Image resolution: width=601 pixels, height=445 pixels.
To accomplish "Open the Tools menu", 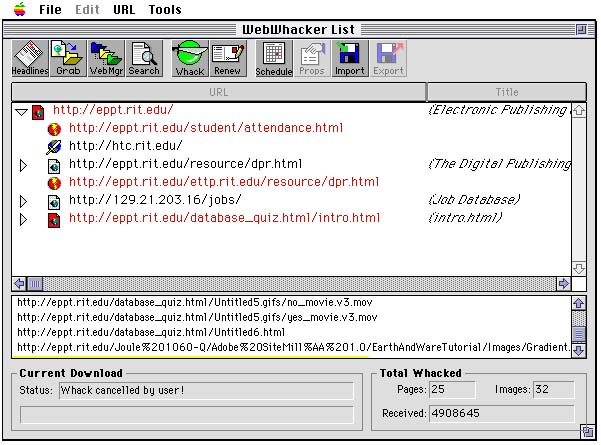I will coord(165,9).
